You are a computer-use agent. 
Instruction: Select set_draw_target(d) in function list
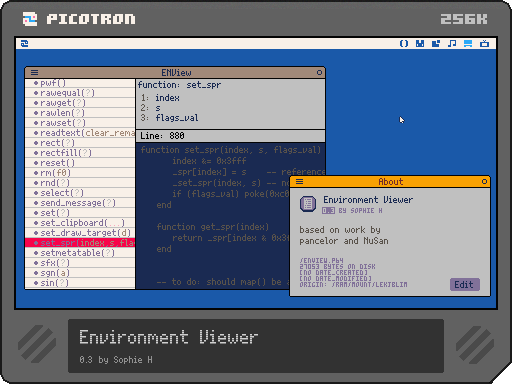pyautogui.click(x=80, y=233)
